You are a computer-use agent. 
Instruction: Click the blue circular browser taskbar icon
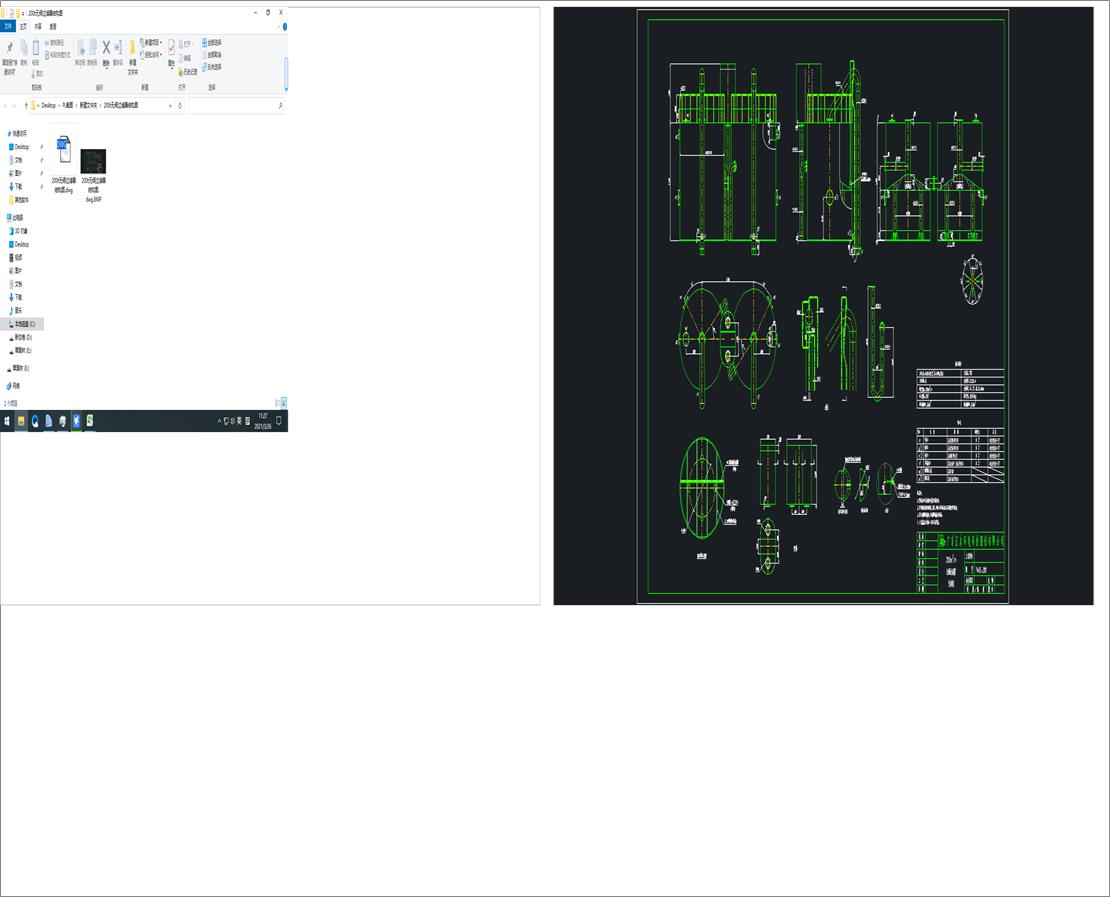click(35, 421)
